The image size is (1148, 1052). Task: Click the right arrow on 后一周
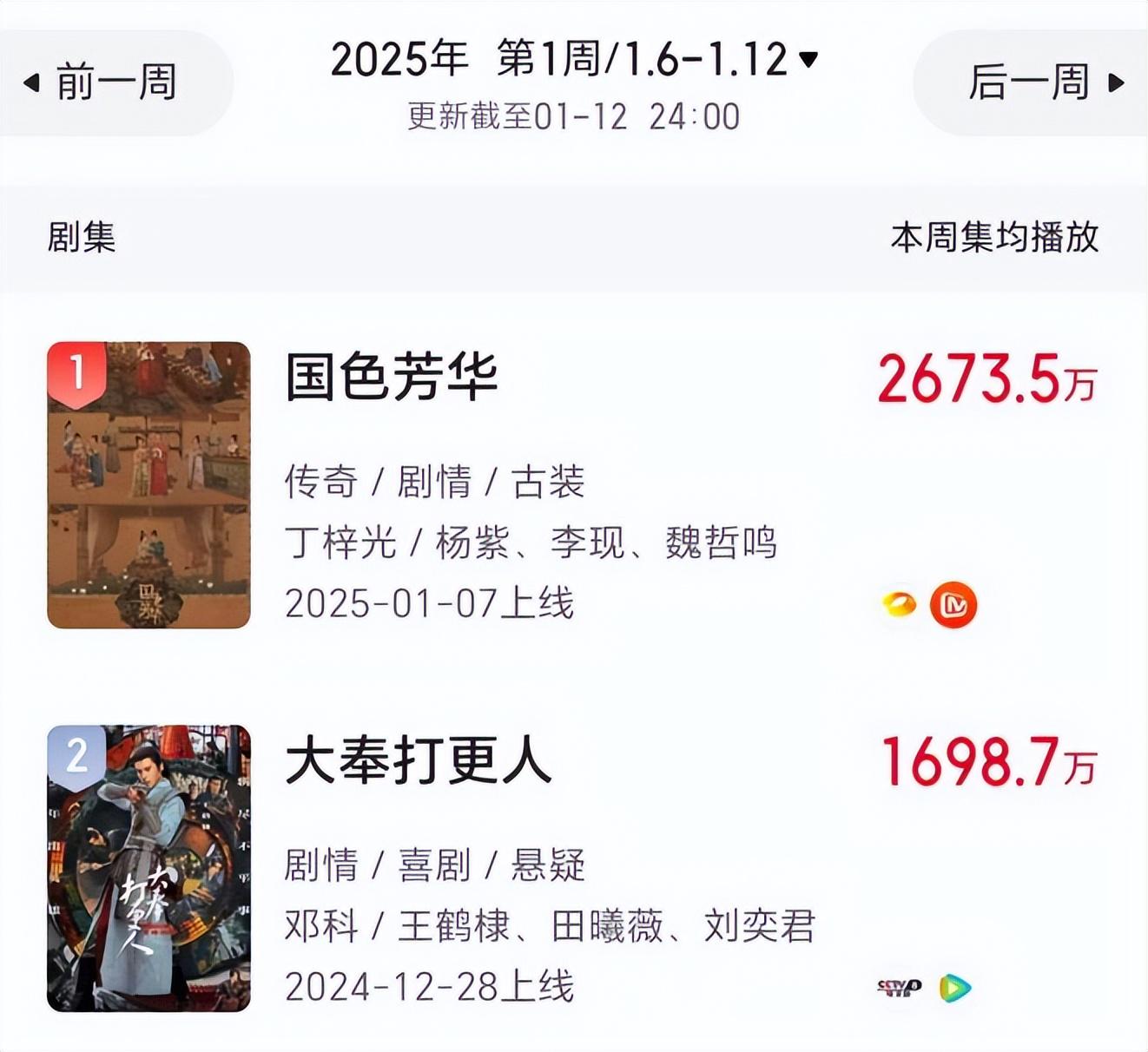(x=1117, y=83)
